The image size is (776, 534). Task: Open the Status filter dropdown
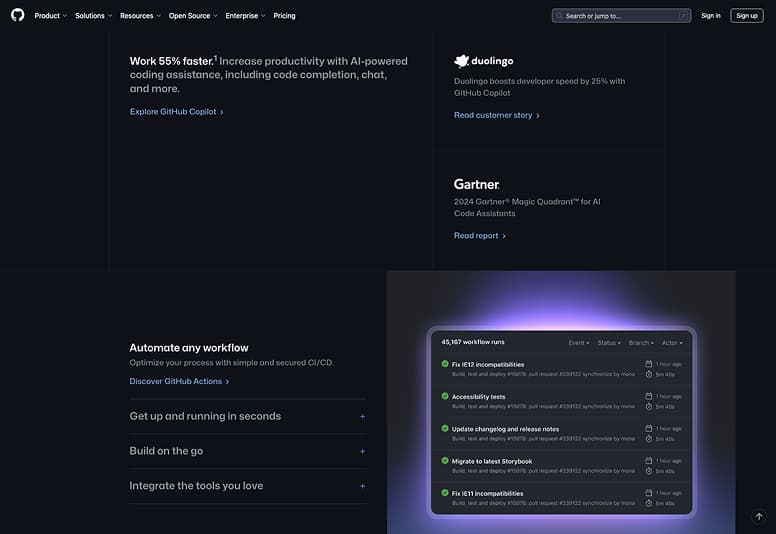click(609, 342)
